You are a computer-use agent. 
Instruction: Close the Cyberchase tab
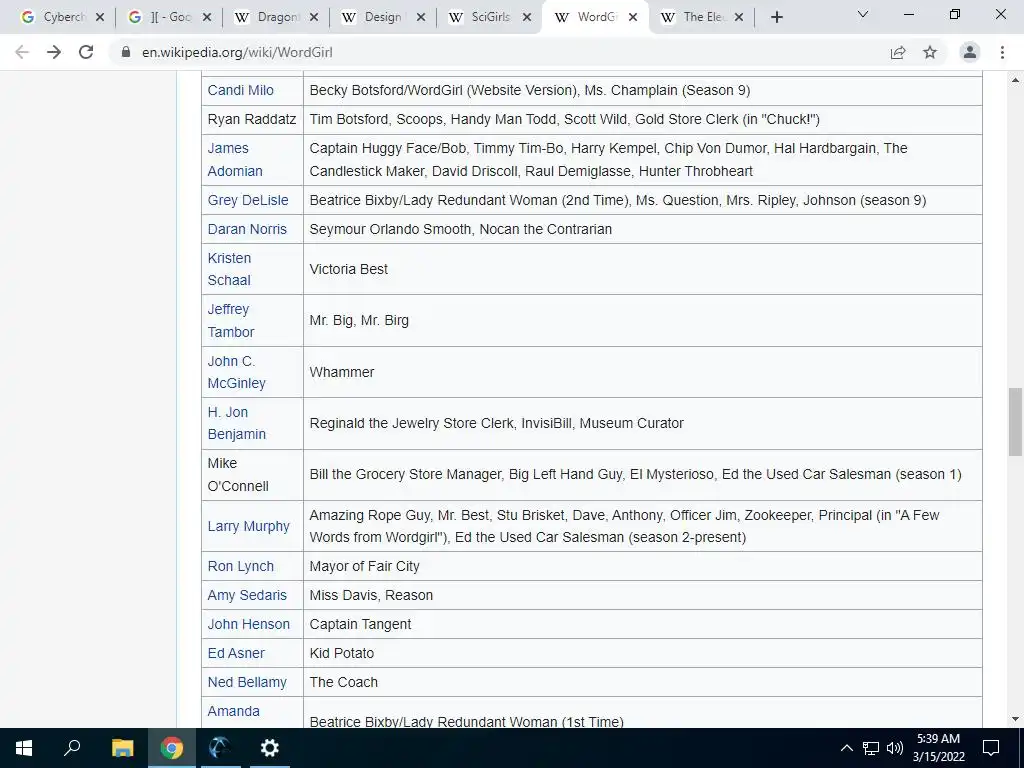click(100, 18)
